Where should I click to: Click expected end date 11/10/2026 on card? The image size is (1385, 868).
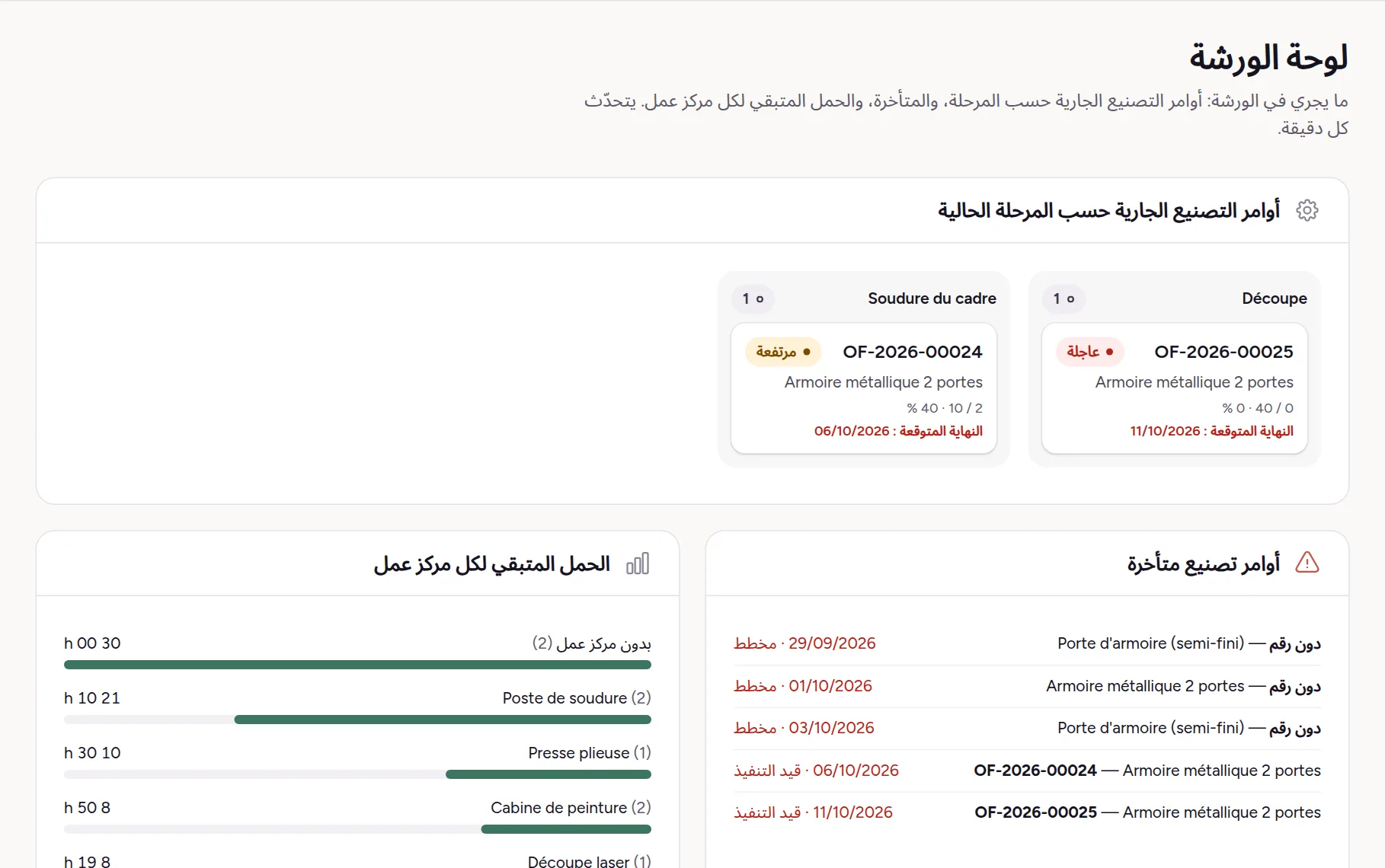1211,431
